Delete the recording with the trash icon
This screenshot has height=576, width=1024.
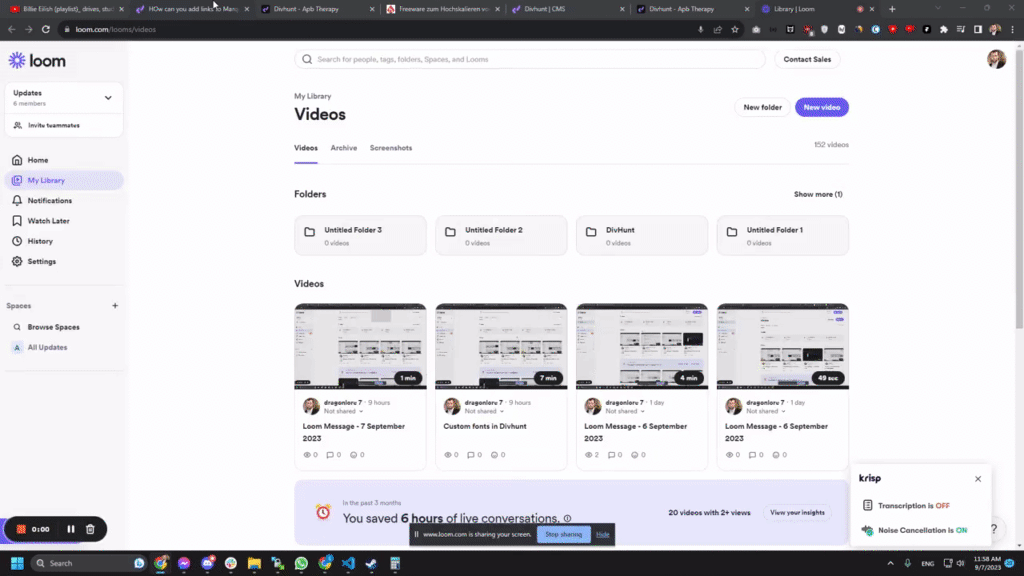[x=90, y=529]
